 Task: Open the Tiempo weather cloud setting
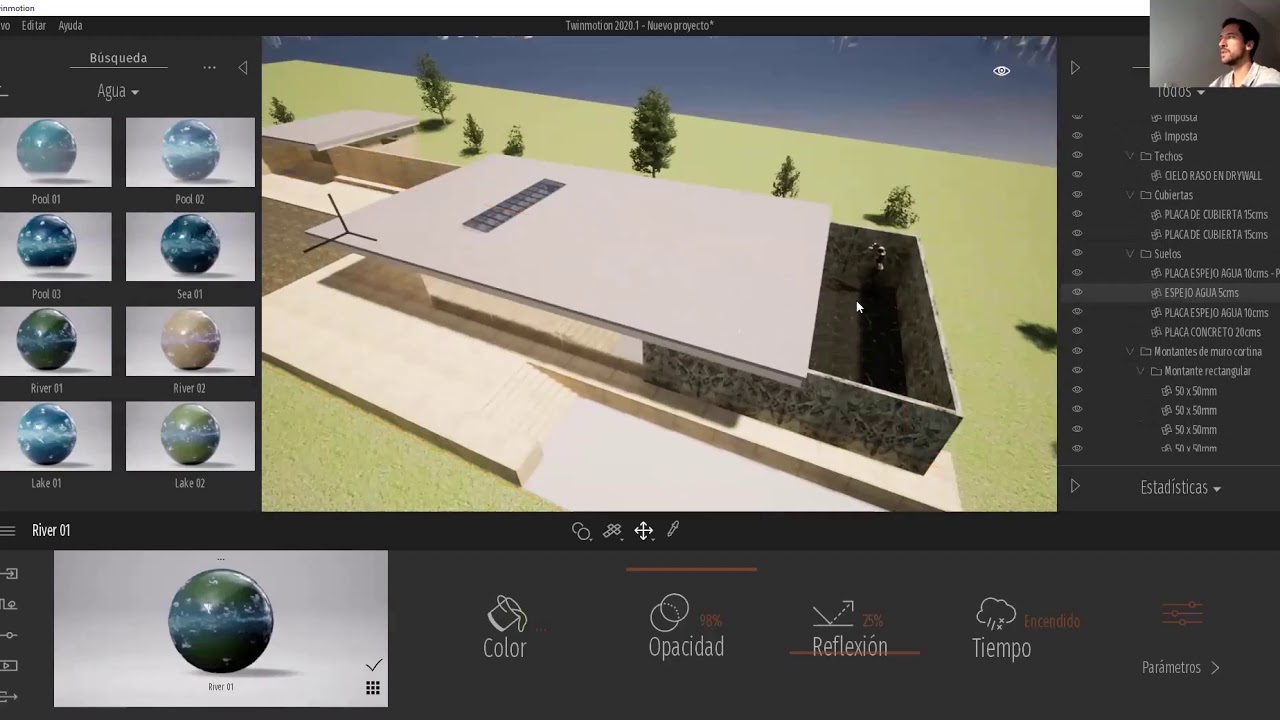tap(995, 613)
